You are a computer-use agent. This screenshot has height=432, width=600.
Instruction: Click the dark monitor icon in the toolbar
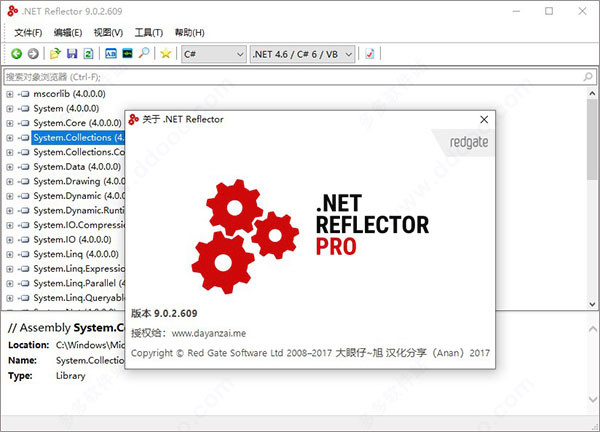127,54
